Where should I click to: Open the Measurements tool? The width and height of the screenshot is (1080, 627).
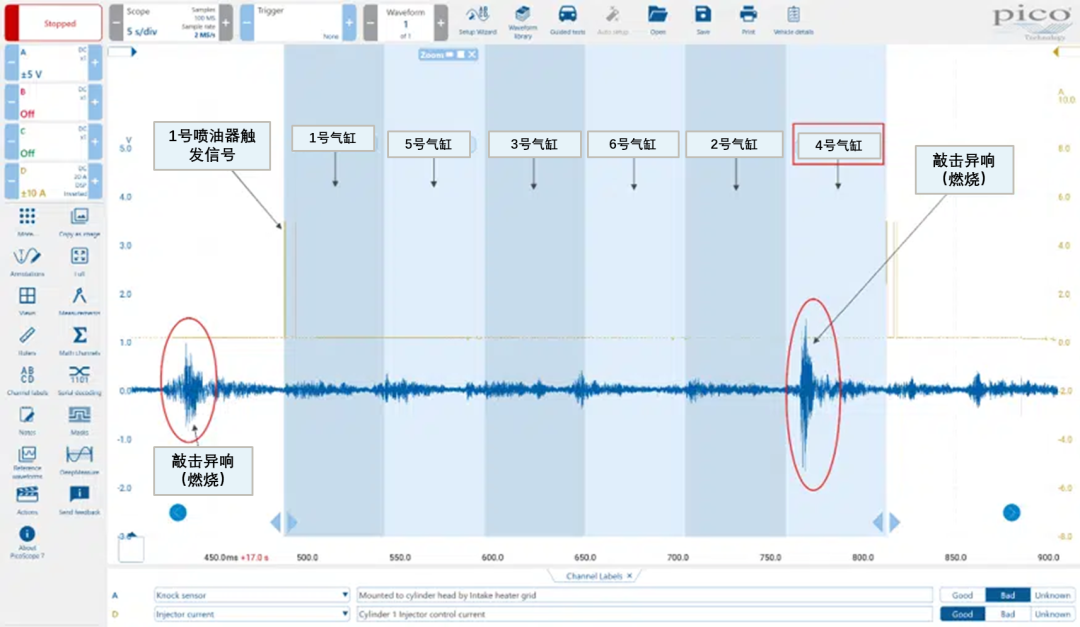click(80, 296)
